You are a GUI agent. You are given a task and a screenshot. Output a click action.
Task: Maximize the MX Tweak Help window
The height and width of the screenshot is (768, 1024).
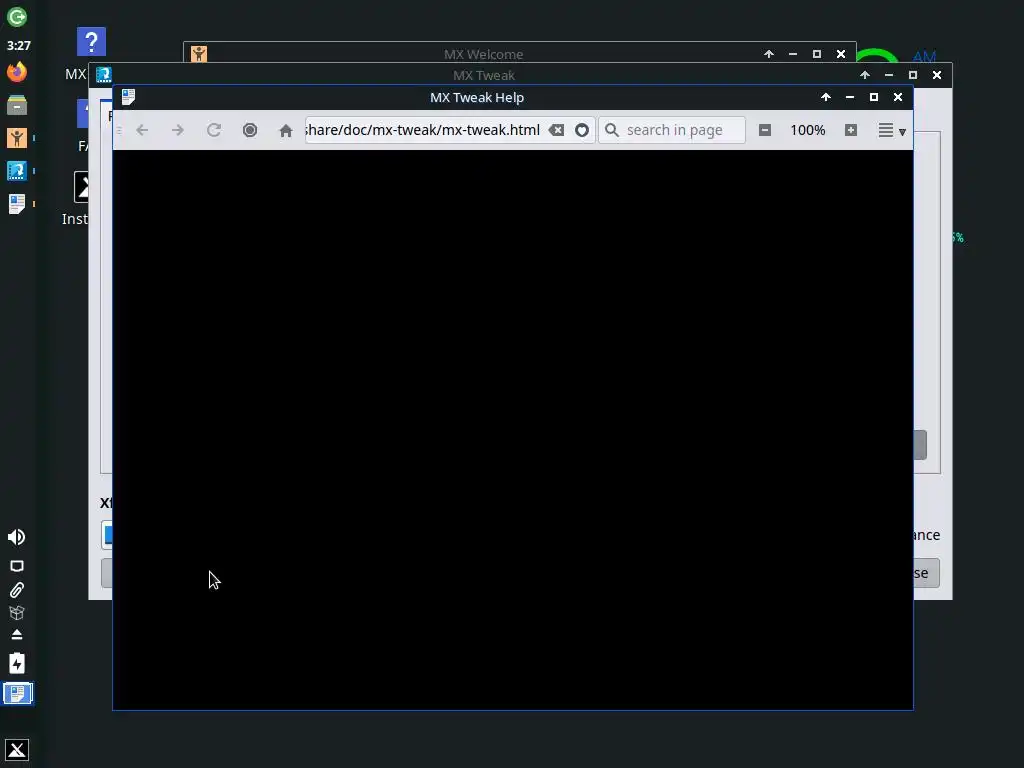(874, 97)
